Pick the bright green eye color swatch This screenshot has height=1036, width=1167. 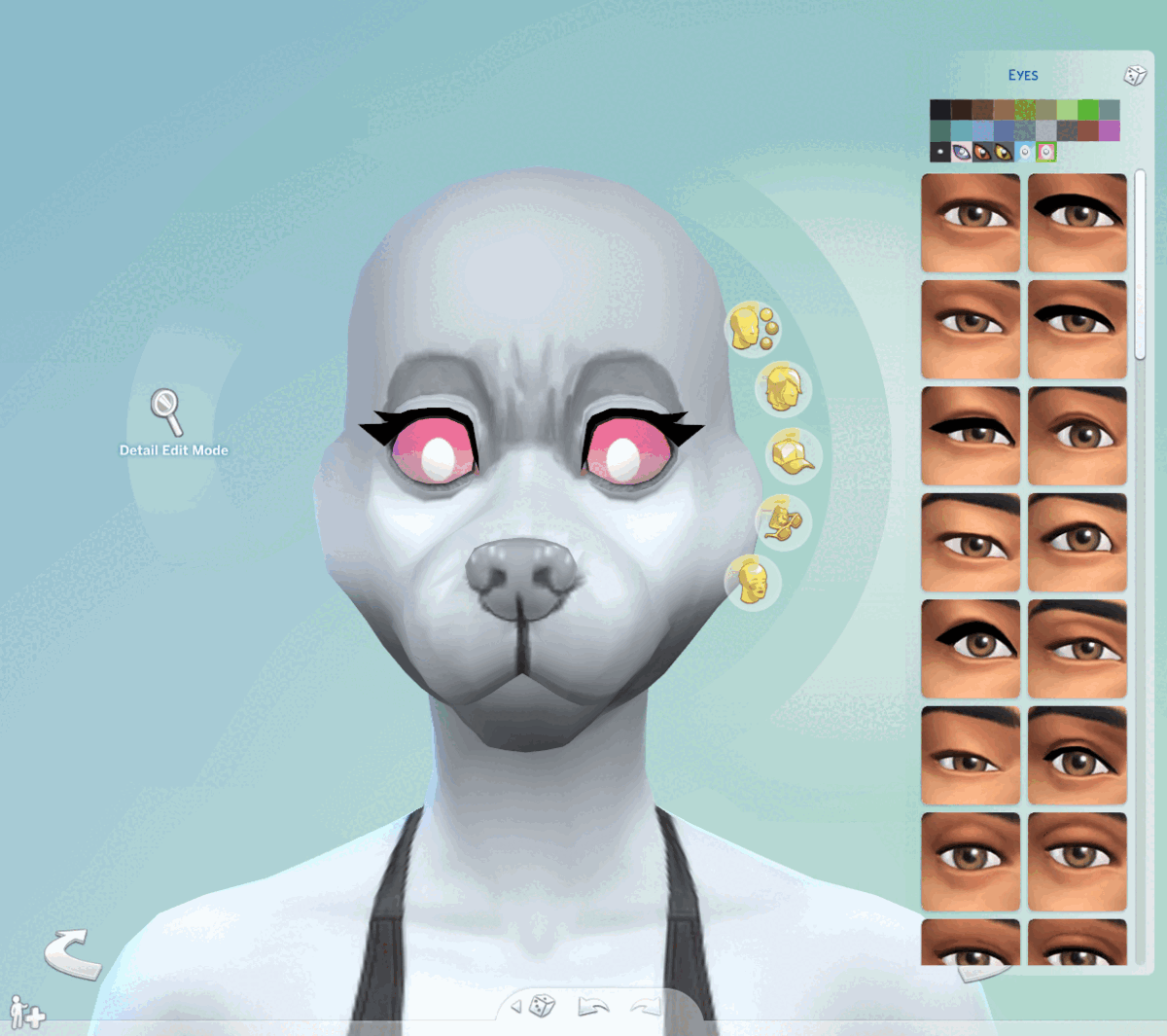click(x=1088, y=110)
